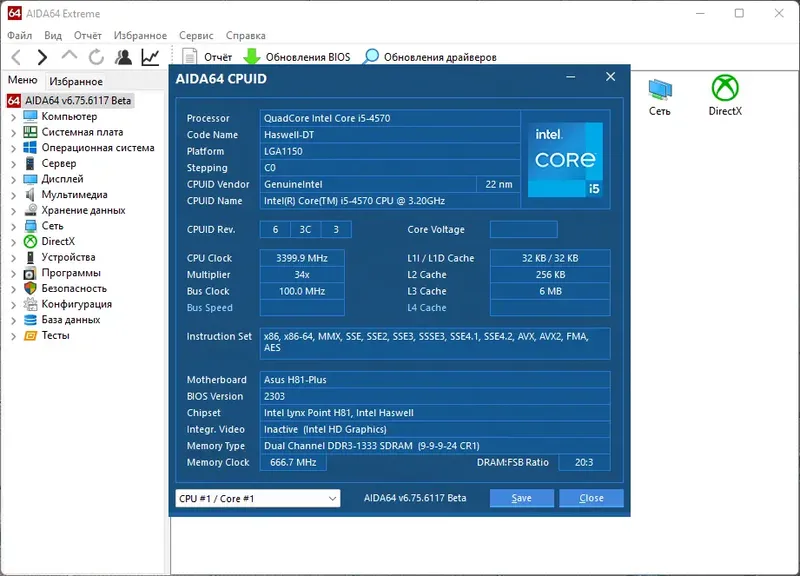Open the Файл menu
Image resolution: width=800 pixels, height=576 pixels.
point(19,35)
